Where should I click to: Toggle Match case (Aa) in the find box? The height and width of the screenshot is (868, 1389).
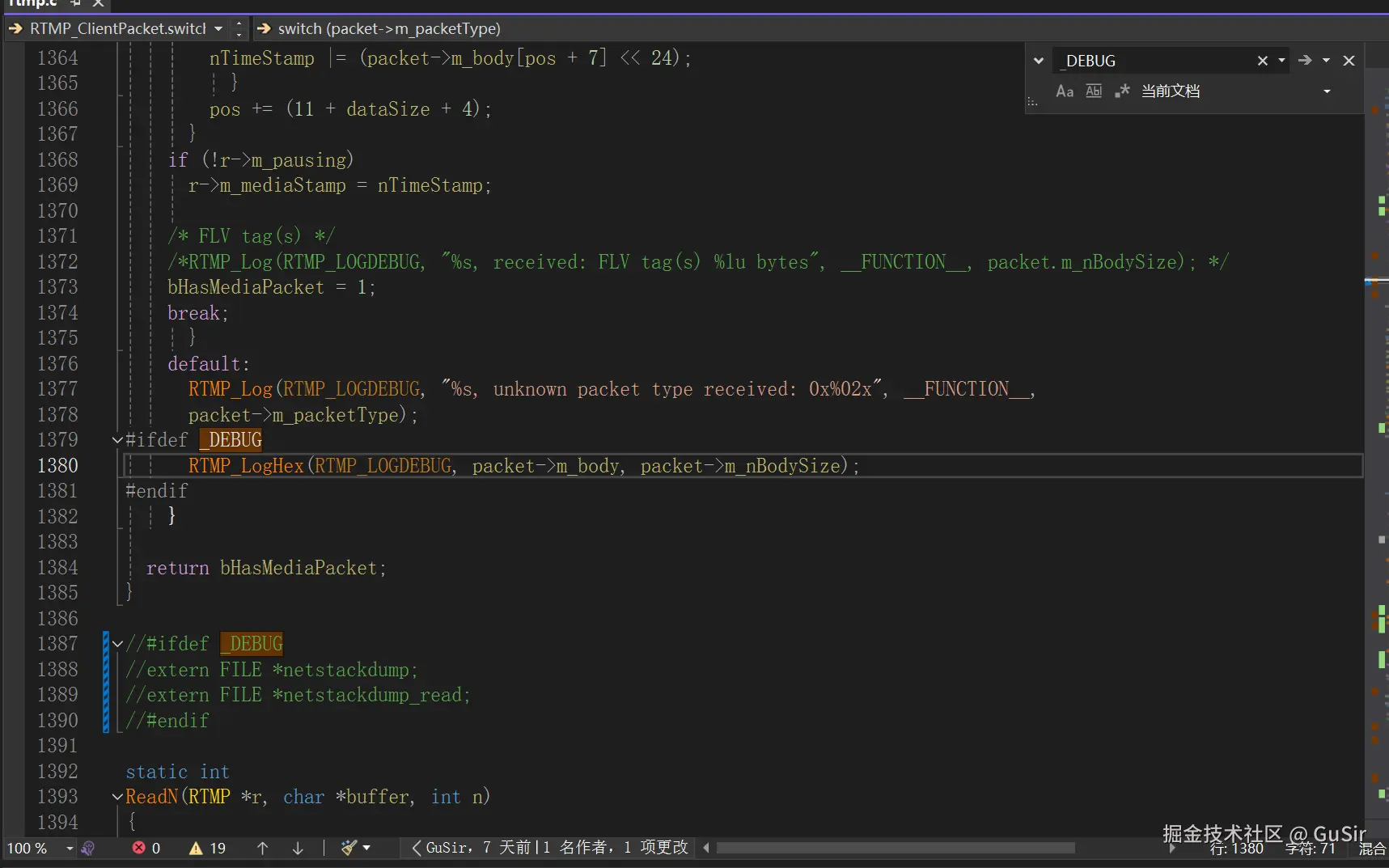click(x=1065, y=91)
